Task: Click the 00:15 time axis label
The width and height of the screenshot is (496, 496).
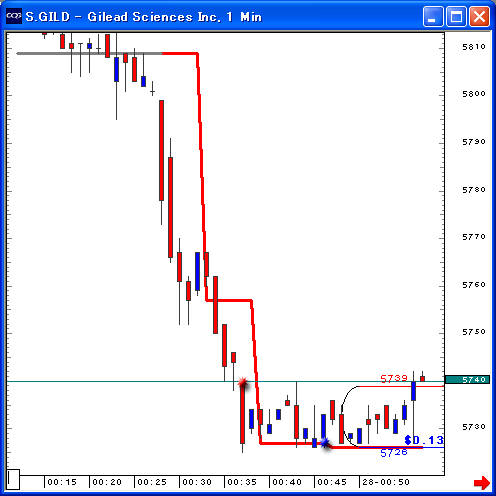Action: [x=62, y=482]
